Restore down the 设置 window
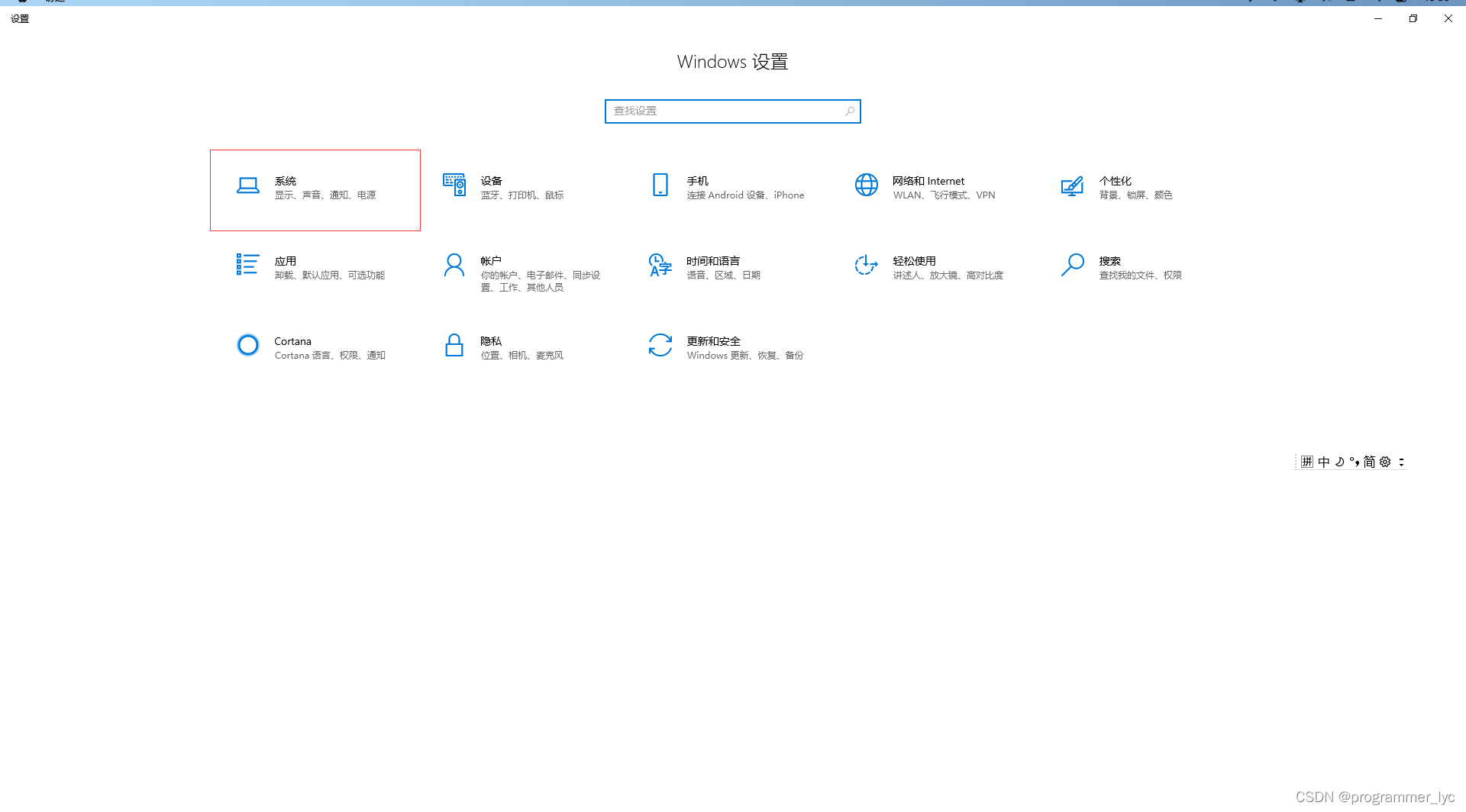1466x812 pixels. pos(1413,18)
